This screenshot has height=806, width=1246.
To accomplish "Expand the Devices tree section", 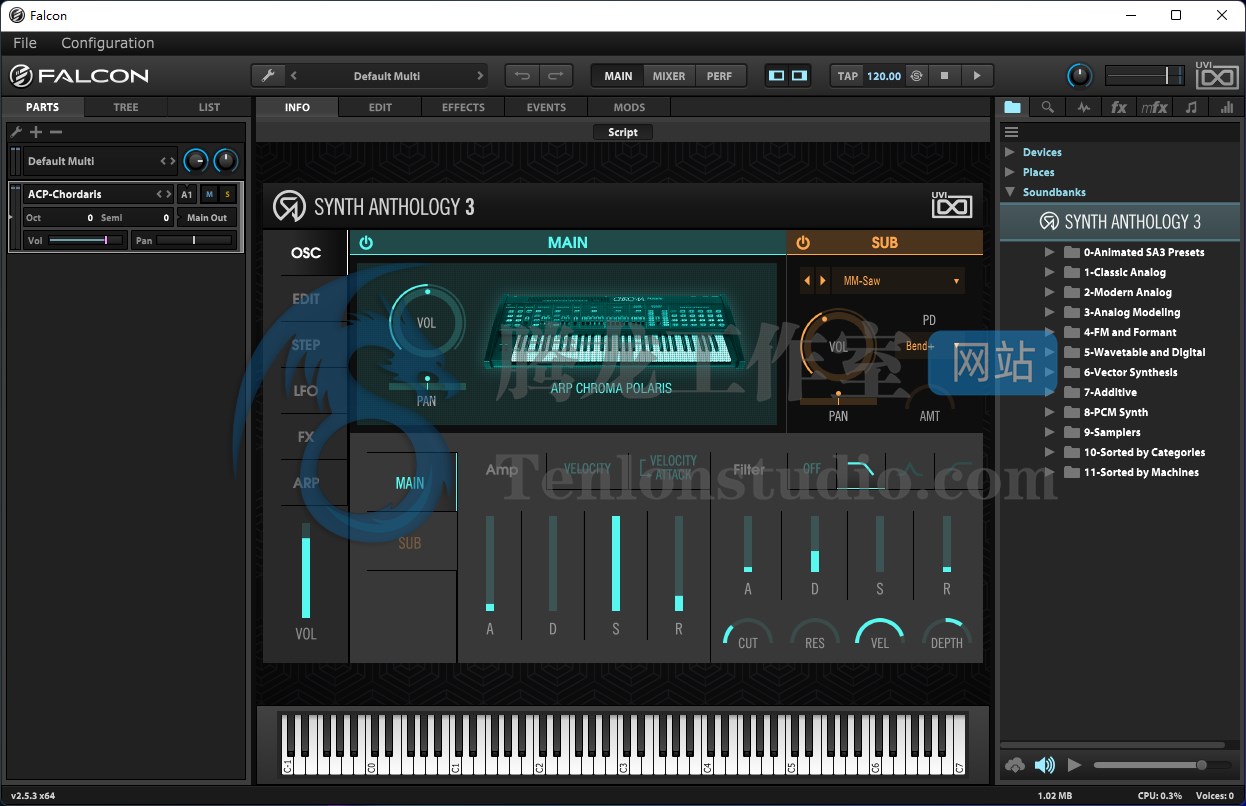I will click(1010, 152).
